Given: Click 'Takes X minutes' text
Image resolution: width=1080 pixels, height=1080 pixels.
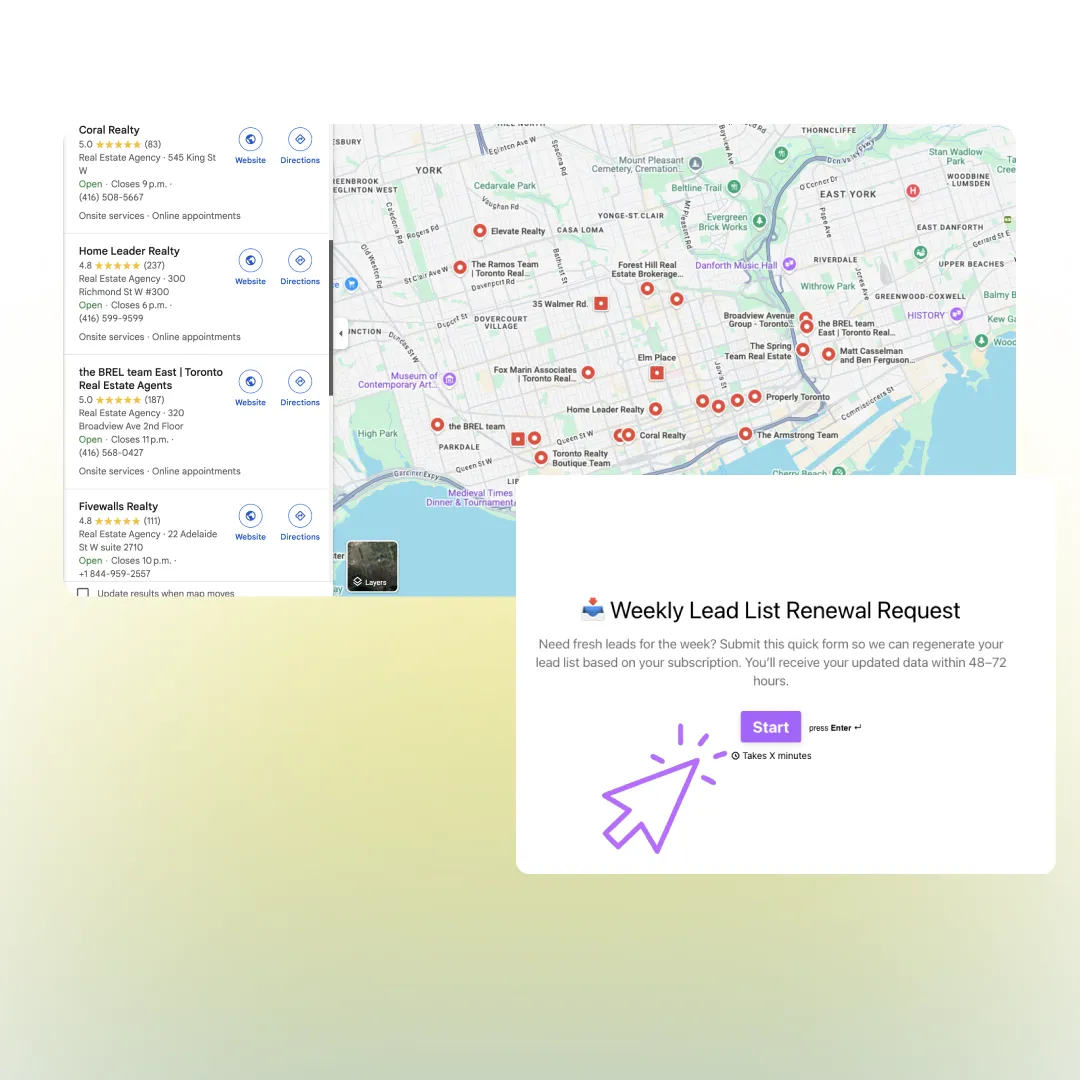Looking at the screenshot, I should point(776,756).
